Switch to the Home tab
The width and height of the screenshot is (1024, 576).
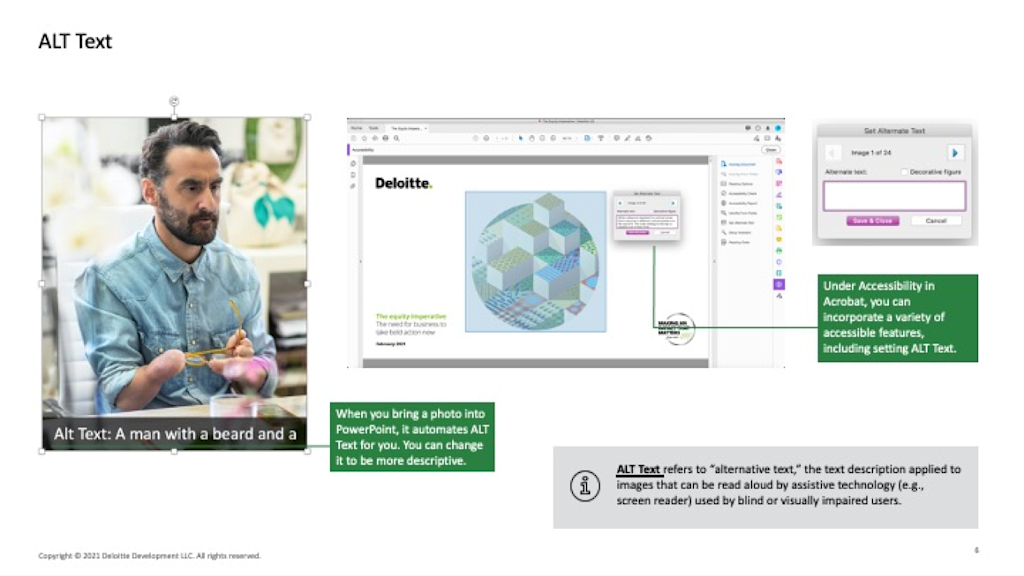pos(358,128)
